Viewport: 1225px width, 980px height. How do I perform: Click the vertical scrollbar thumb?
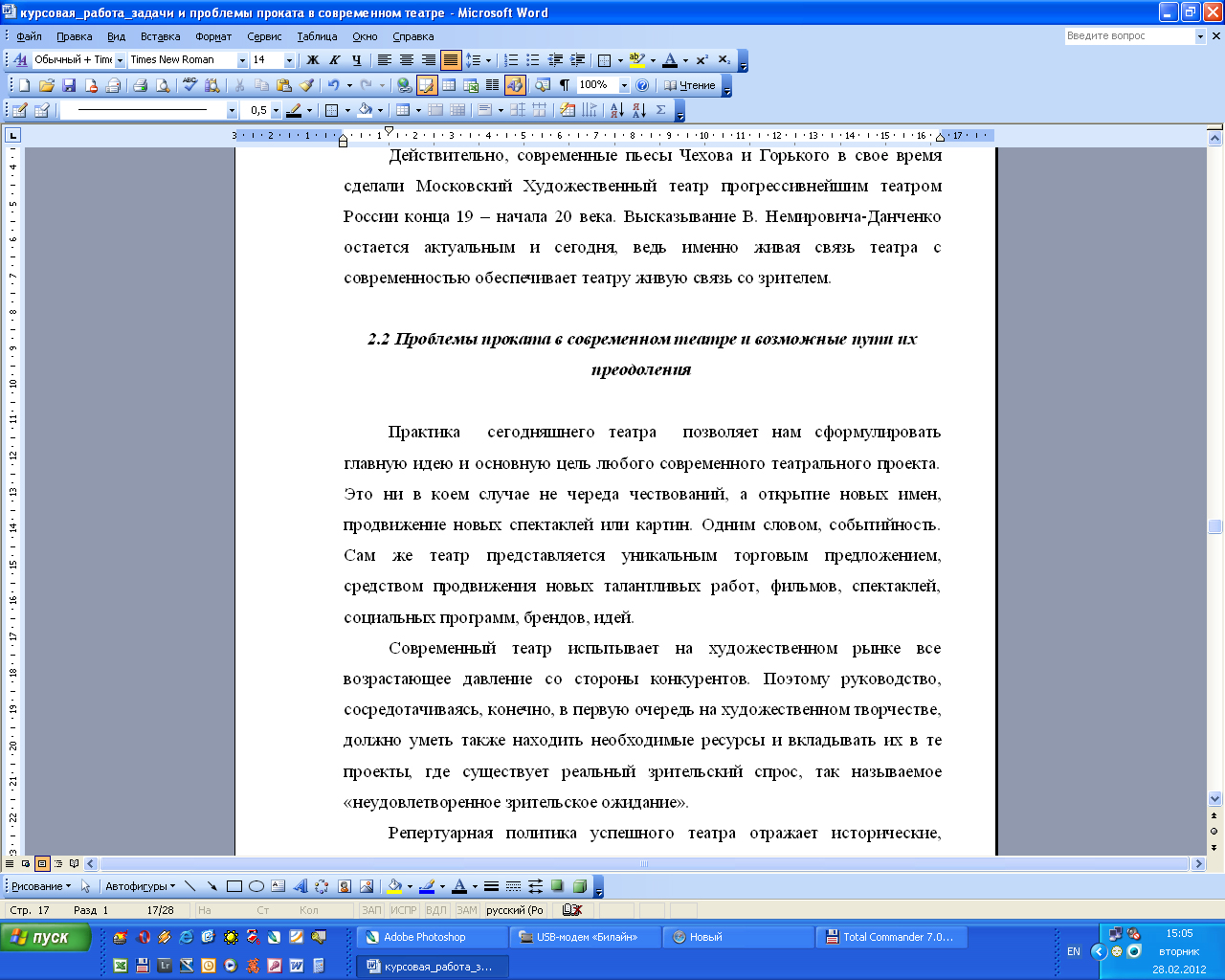point(1215,526)
